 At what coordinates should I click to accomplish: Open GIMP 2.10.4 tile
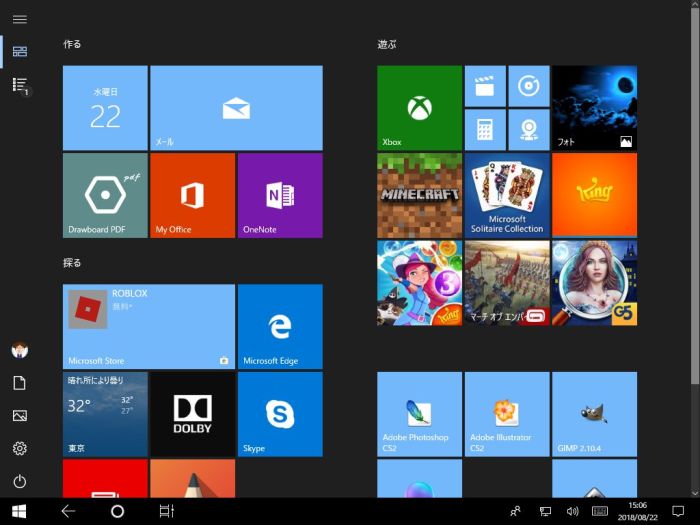[x=594, y=413]
